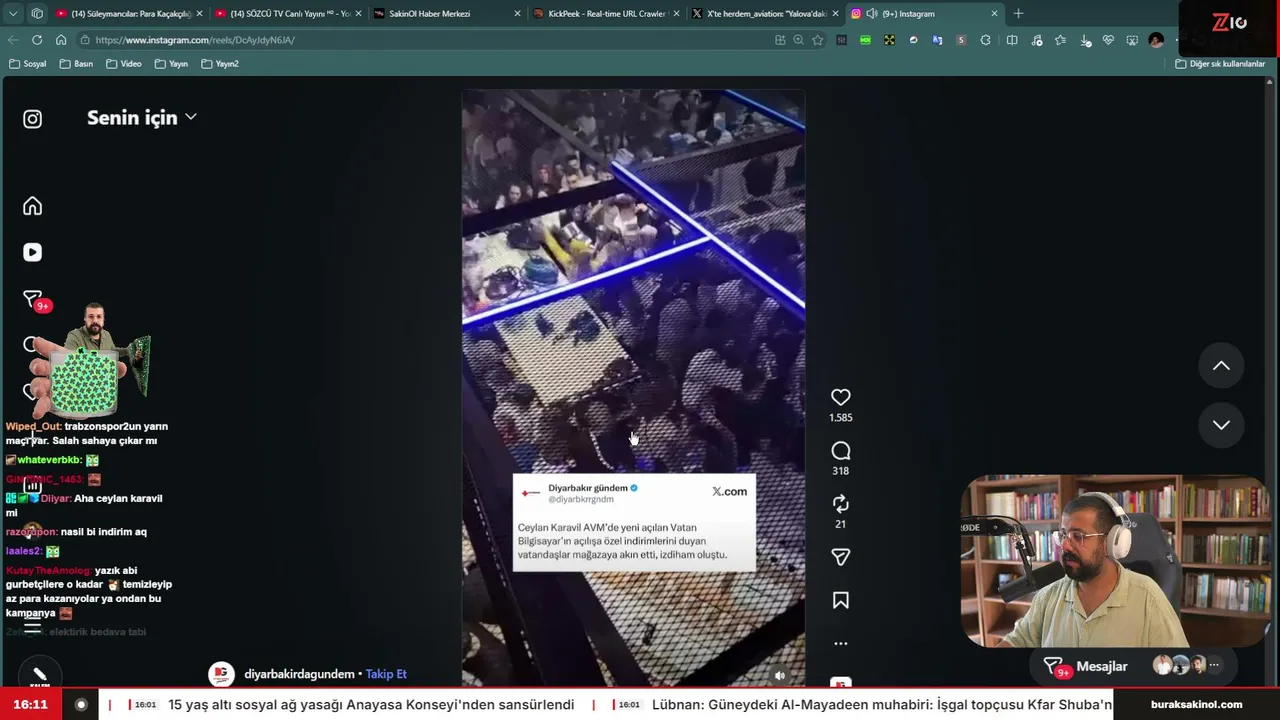Open the Video bookmarks folder
Image resolution: width=1280 pixels, height=720 pixels.
point(124,64)
